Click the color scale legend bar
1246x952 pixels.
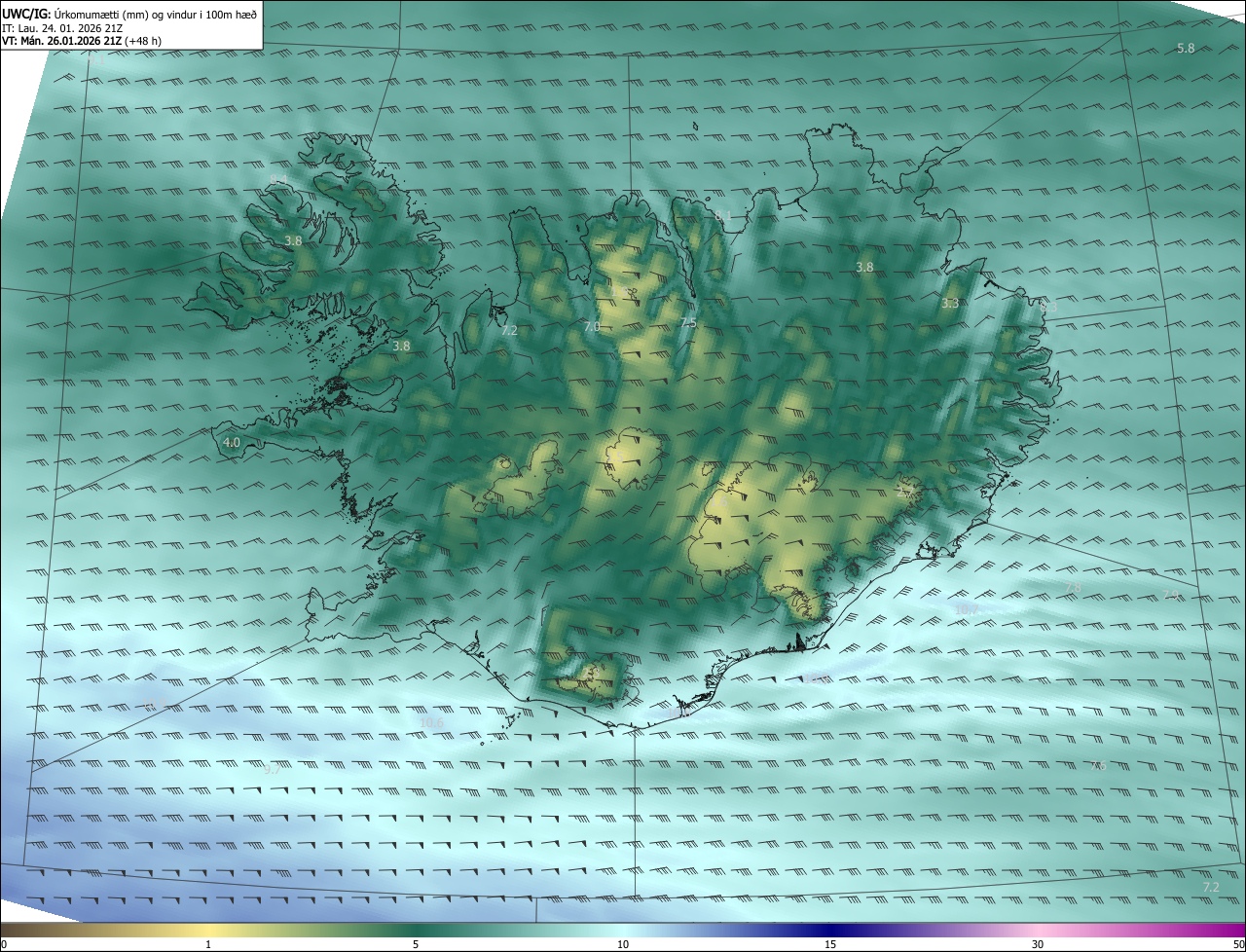coord(623,930)
